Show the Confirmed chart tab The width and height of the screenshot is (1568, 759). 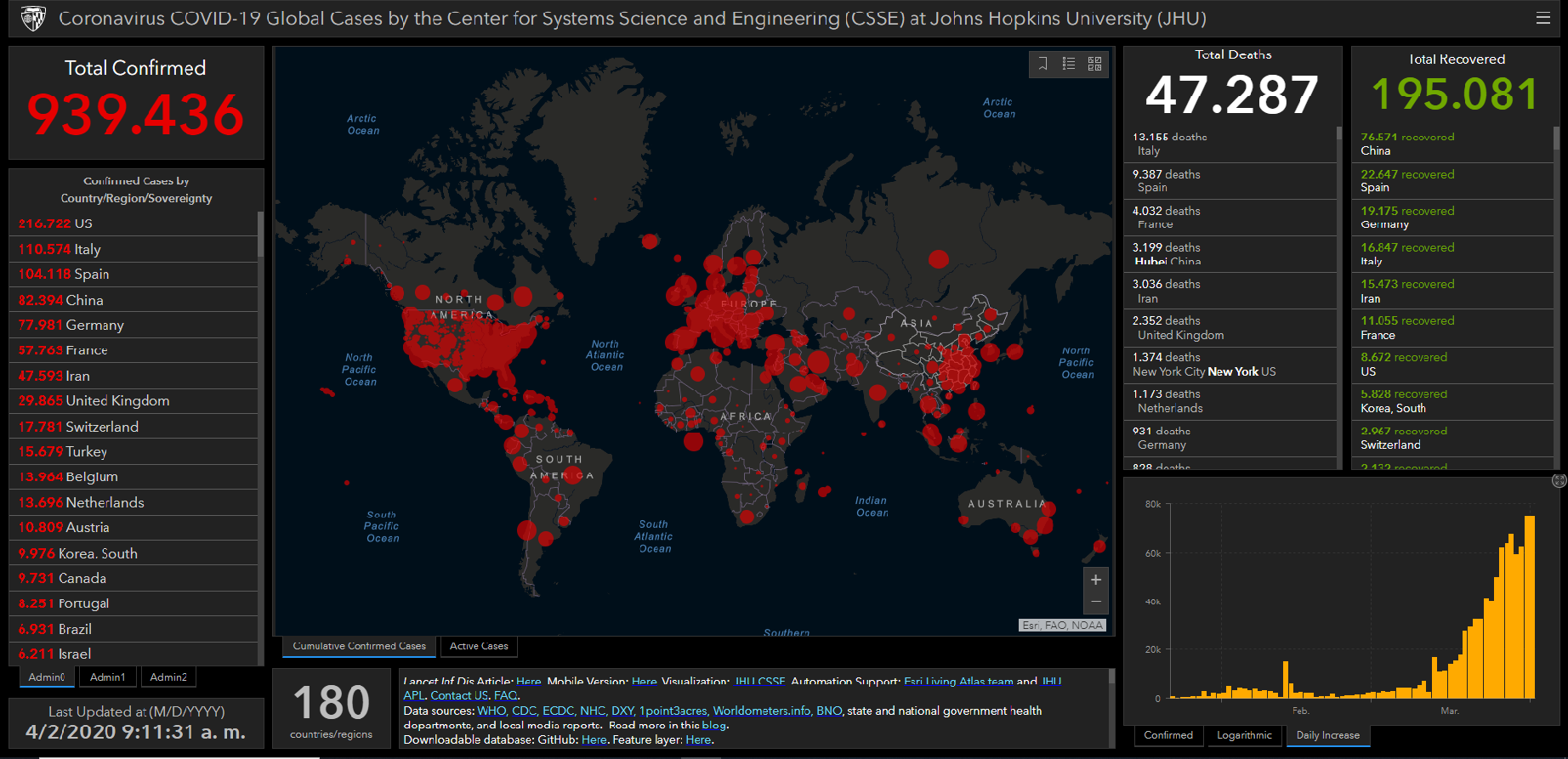(1168, 735)
